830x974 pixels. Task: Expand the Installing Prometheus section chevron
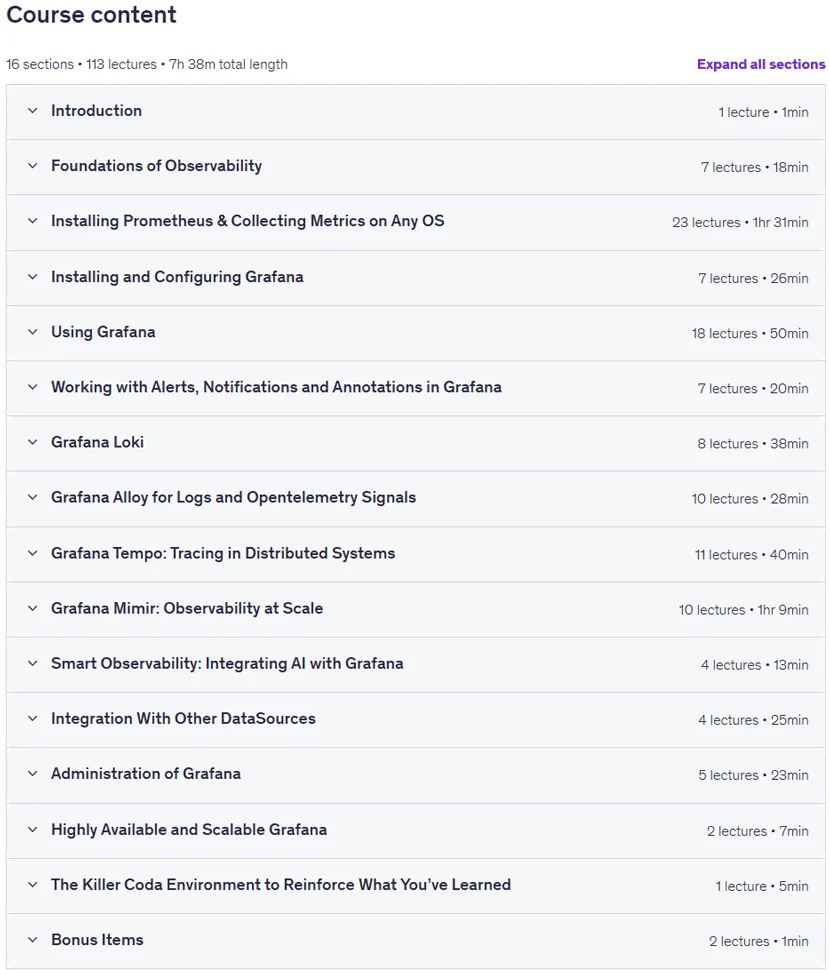pos(32,221)
